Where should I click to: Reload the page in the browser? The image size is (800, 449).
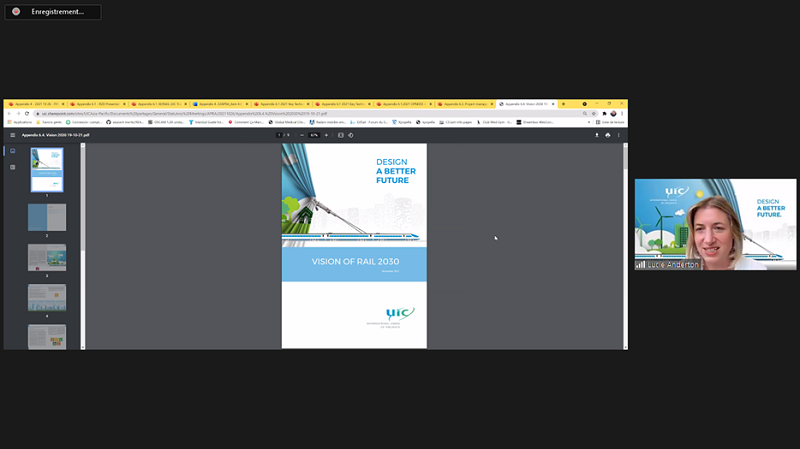pyautogui.click(x=27, y=113)
